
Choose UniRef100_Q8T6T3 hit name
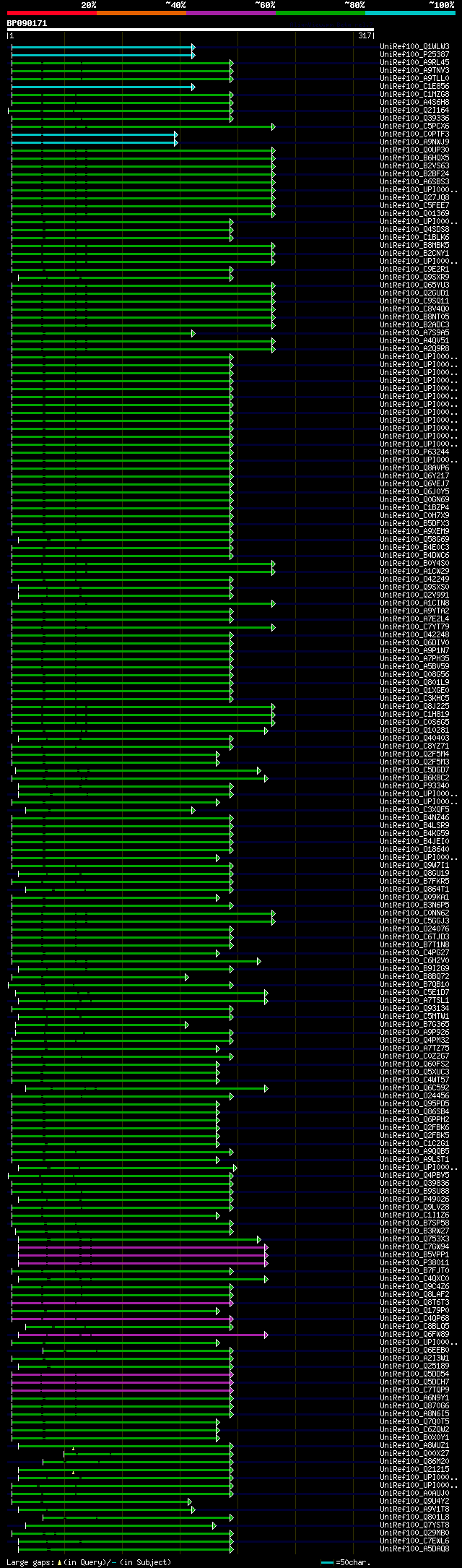tap(414, 1303)
